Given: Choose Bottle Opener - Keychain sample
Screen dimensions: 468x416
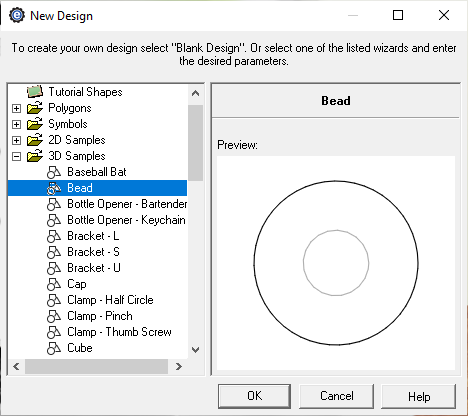Looking at the screenshot, I should pos(126,220).
